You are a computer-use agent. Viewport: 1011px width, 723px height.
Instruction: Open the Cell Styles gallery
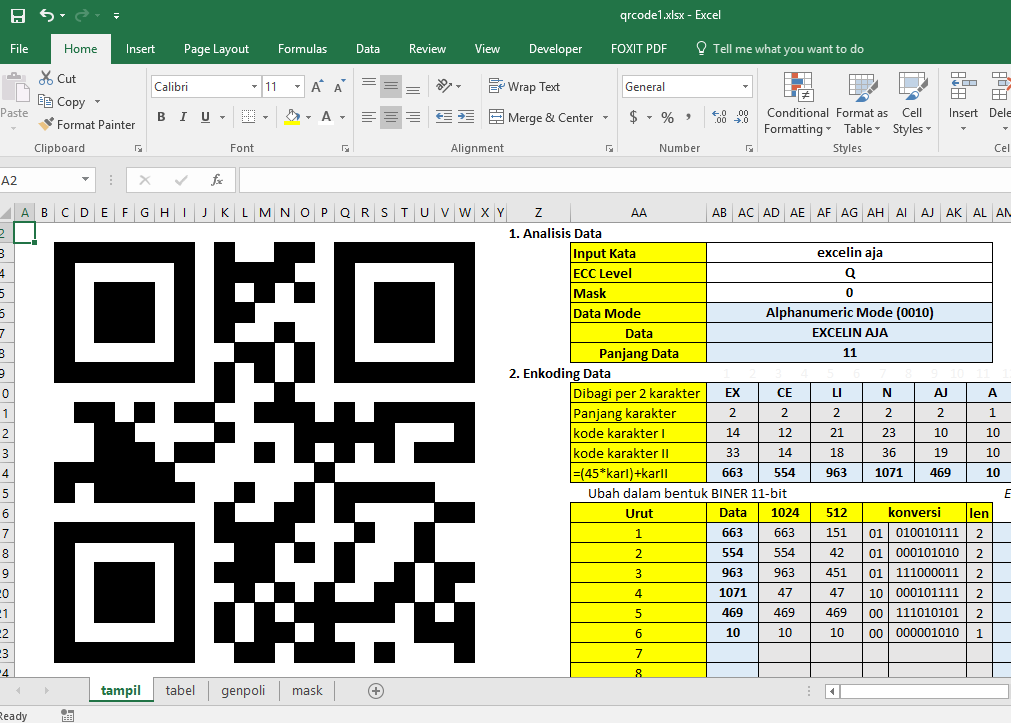912,103
